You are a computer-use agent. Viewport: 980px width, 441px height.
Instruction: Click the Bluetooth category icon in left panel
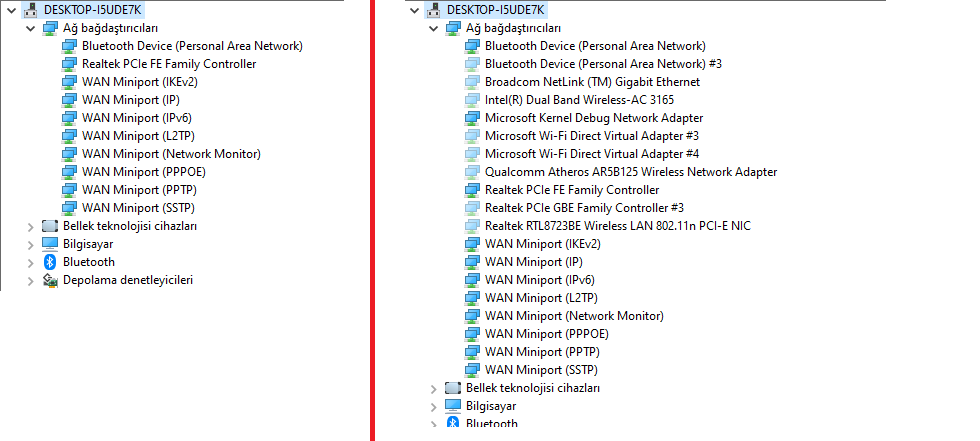click(50, 262)
